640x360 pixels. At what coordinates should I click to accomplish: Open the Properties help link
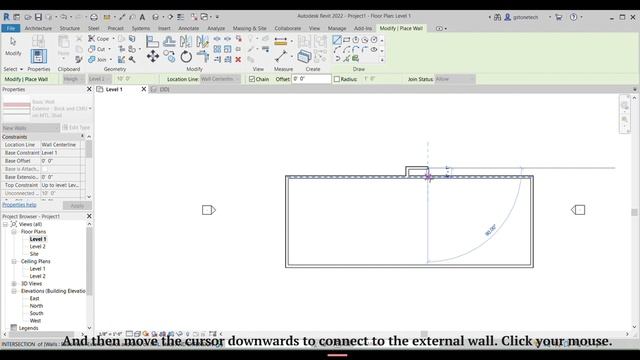[19, 205]
